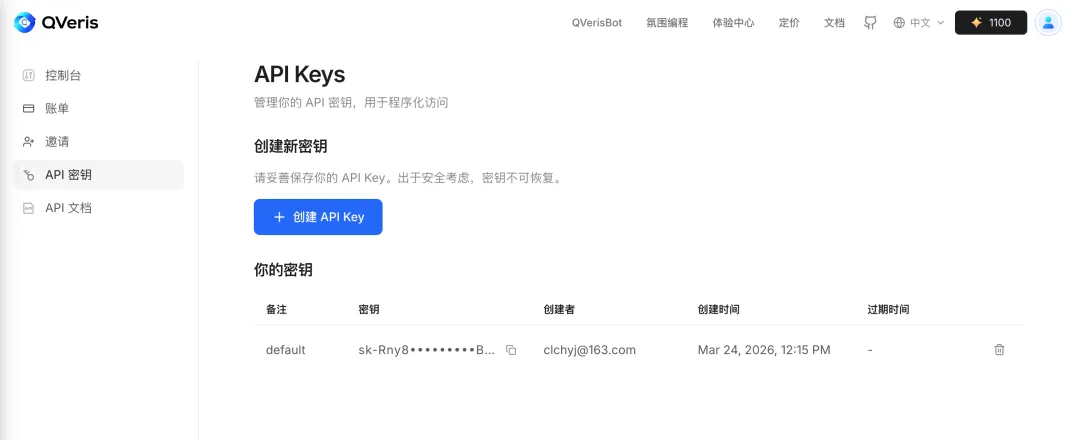Open the user avatar profile

click(x=1048, y=23)
